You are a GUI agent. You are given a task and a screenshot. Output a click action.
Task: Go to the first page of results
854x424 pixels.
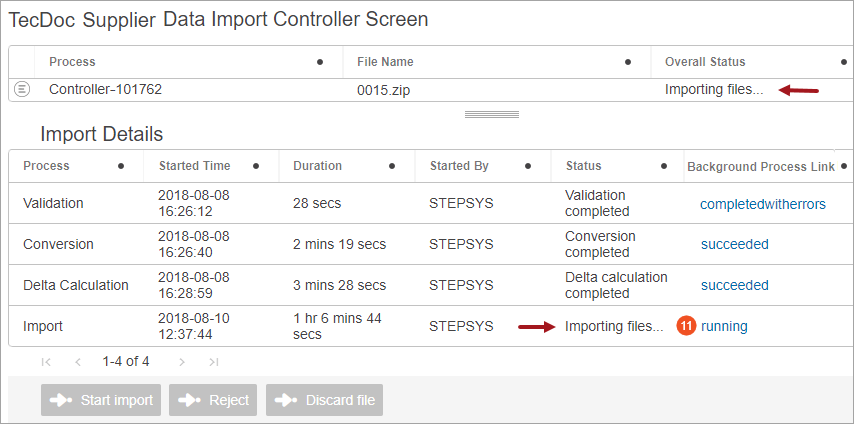46,362
